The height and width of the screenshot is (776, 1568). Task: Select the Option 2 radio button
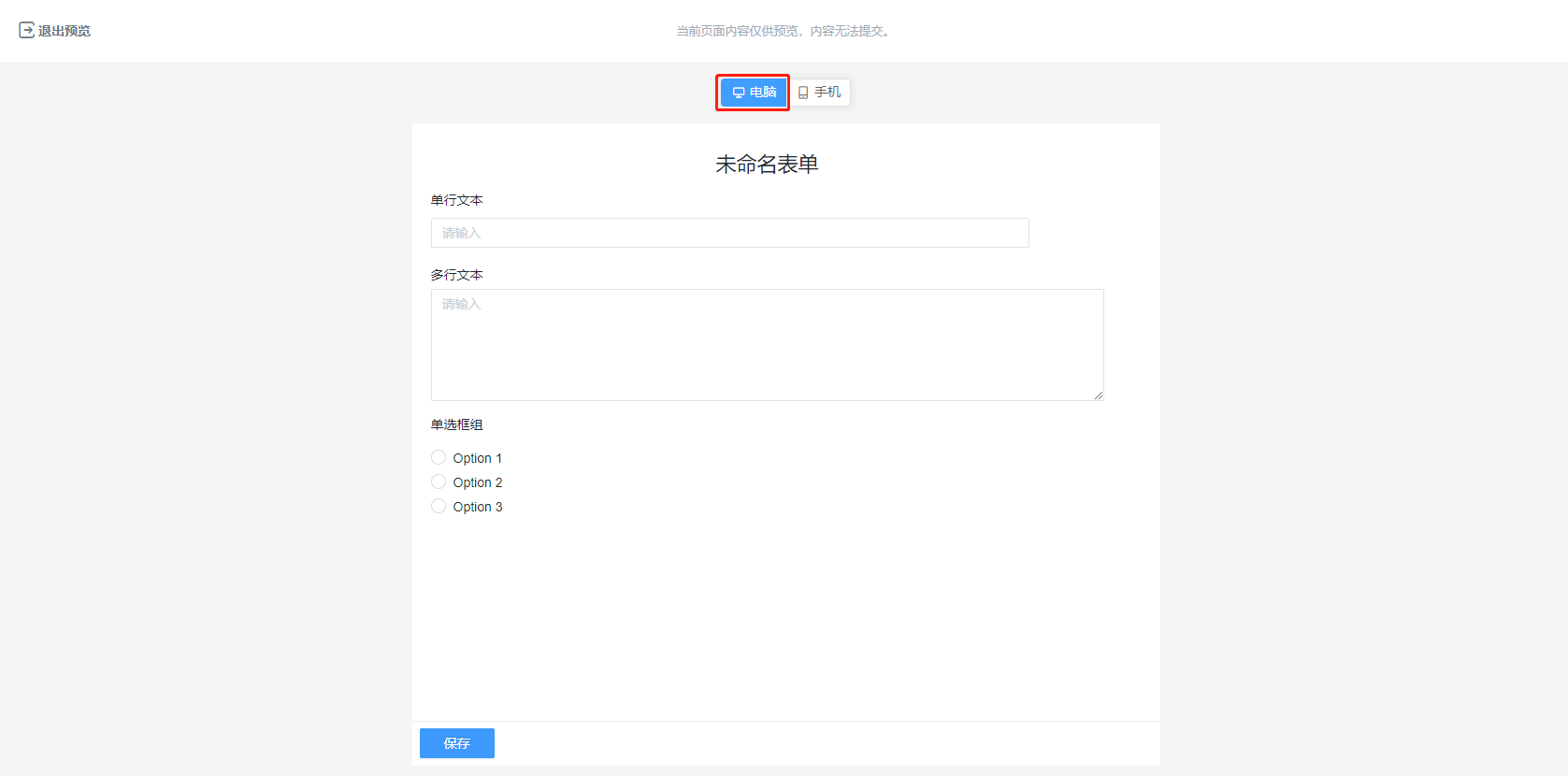(439, 481)
